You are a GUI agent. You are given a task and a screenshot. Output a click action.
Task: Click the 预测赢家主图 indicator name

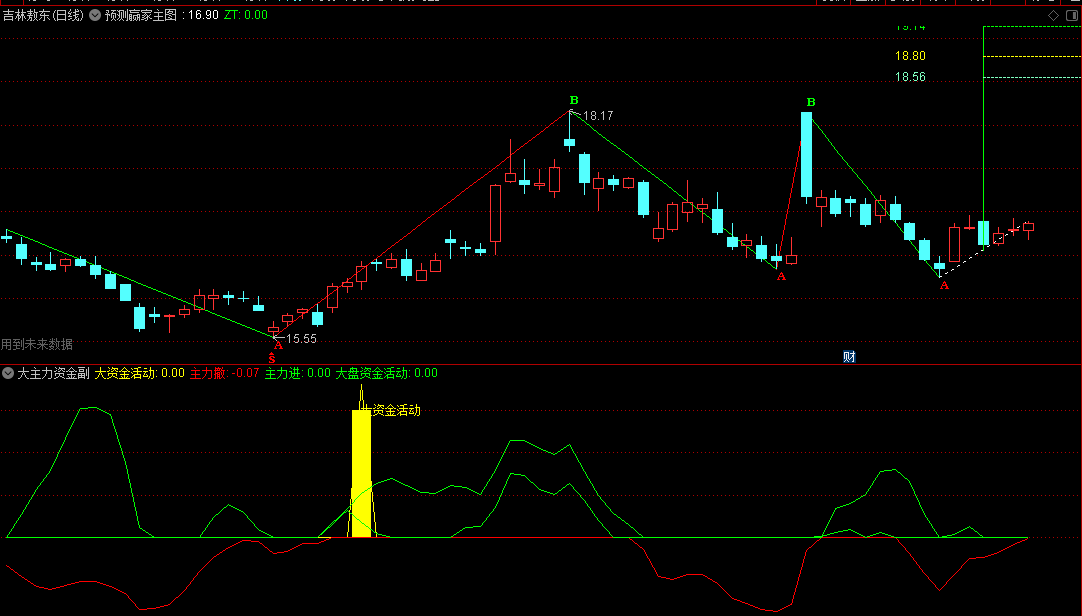pyautogui.click(x=141, y=15)
